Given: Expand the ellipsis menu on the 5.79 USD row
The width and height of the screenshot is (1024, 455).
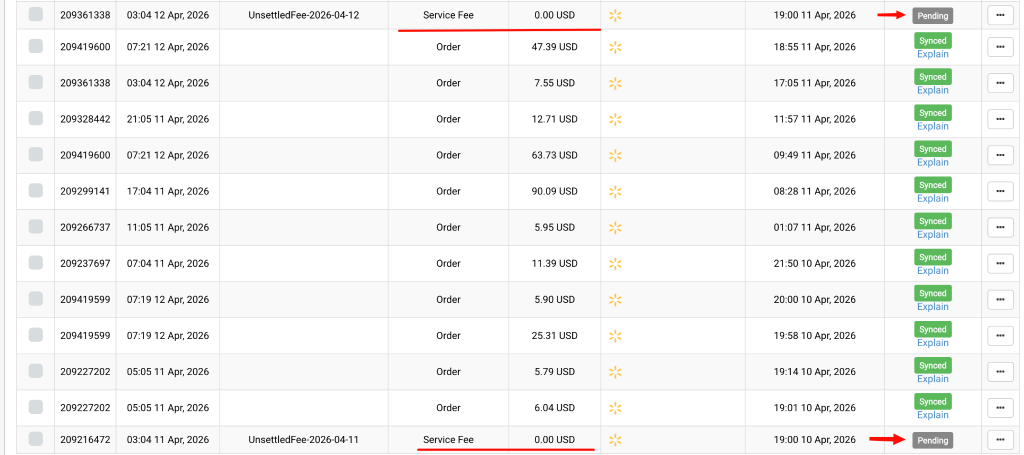Looking at the screenshot, I should point(999,371).
